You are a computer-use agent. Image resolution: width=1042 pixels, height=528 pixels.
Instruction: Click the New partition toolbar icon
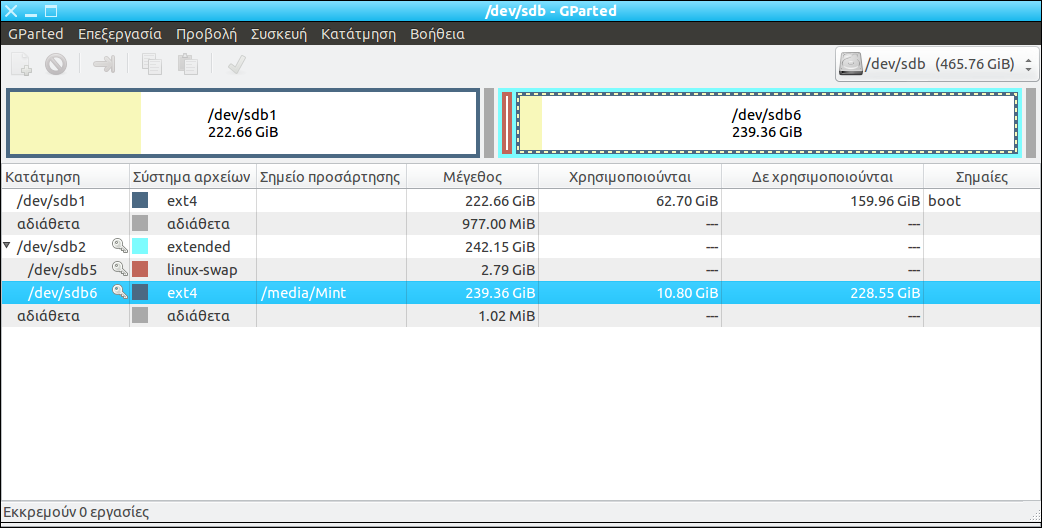tap(22, 65)
